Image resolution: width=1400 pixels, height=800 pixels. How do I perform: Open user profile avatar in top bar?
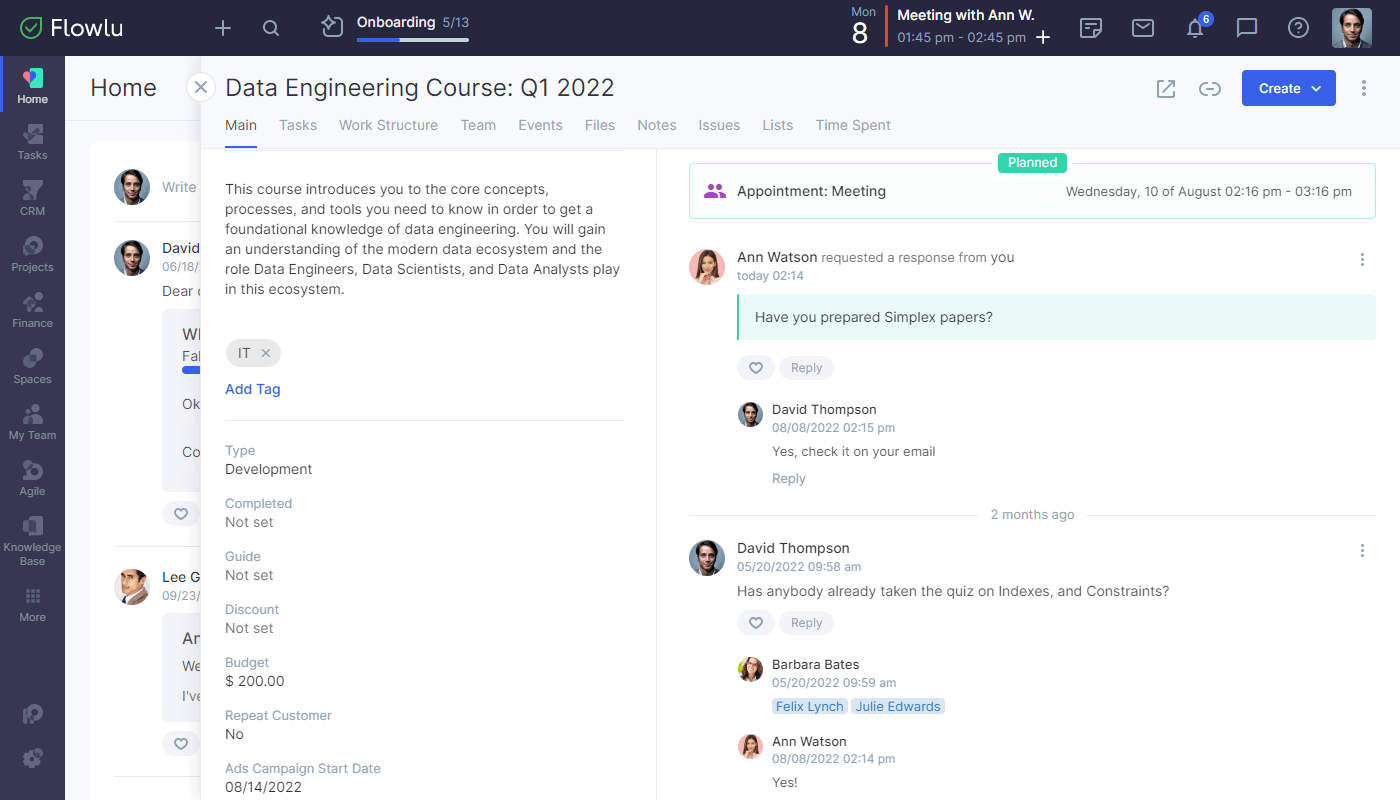(1352, 28)
